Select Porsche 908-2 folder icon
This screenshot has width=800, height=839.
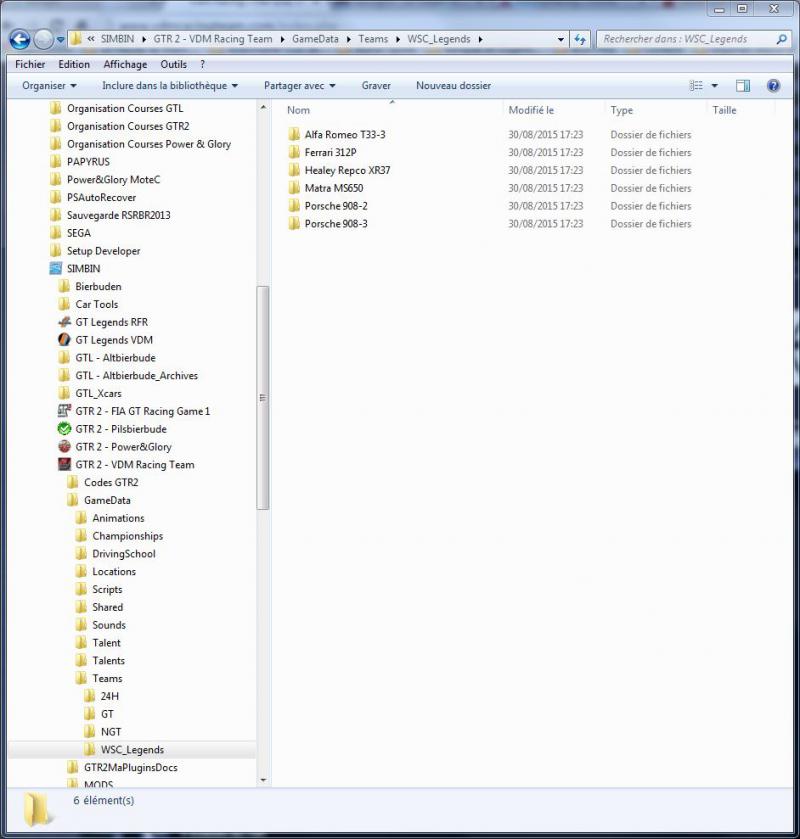(x=294, y=206)
